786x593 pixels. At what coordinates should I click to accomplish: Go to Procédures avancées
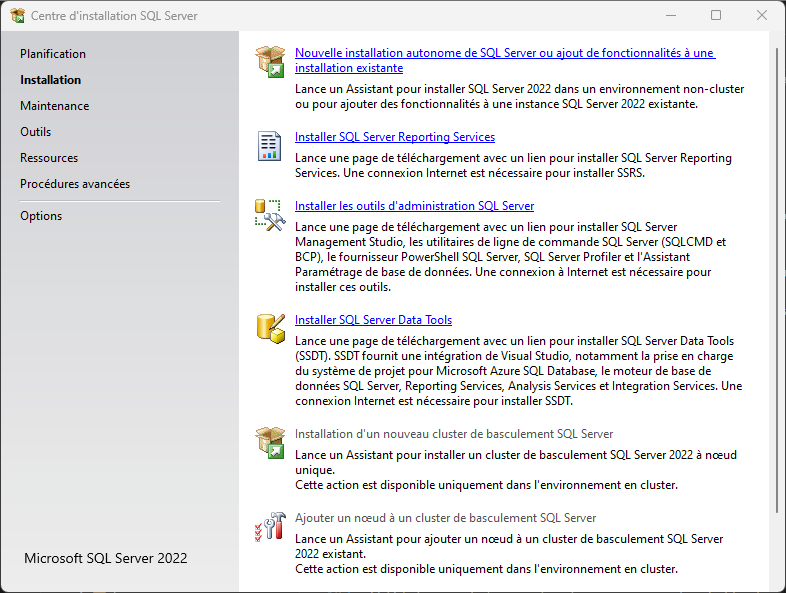[75, 184]
